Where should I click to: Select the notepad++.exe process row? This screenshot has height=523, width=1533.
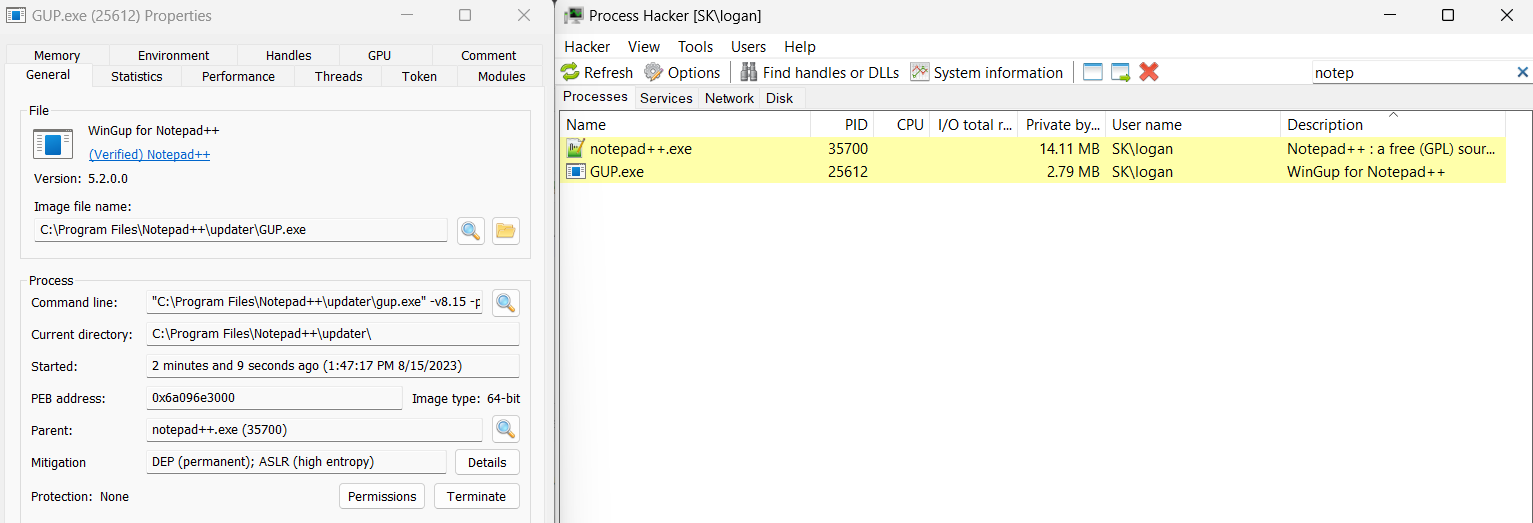(1033, 149)
